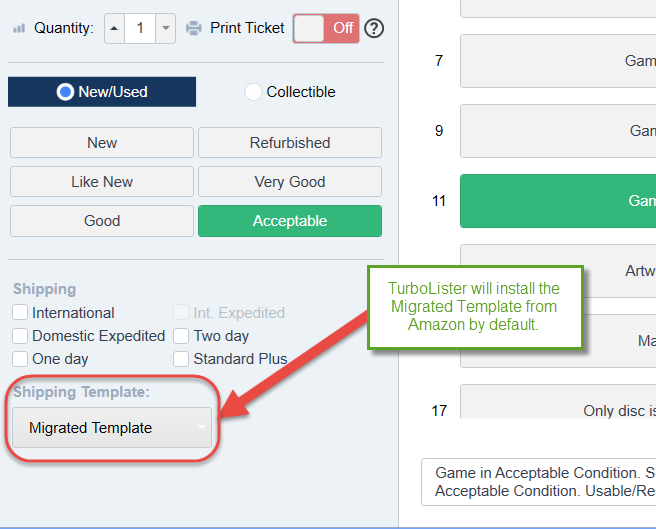Screen dimensions: 656x529
Task: Decrease quantity with the down arrow
Action: tap(165, 28)
